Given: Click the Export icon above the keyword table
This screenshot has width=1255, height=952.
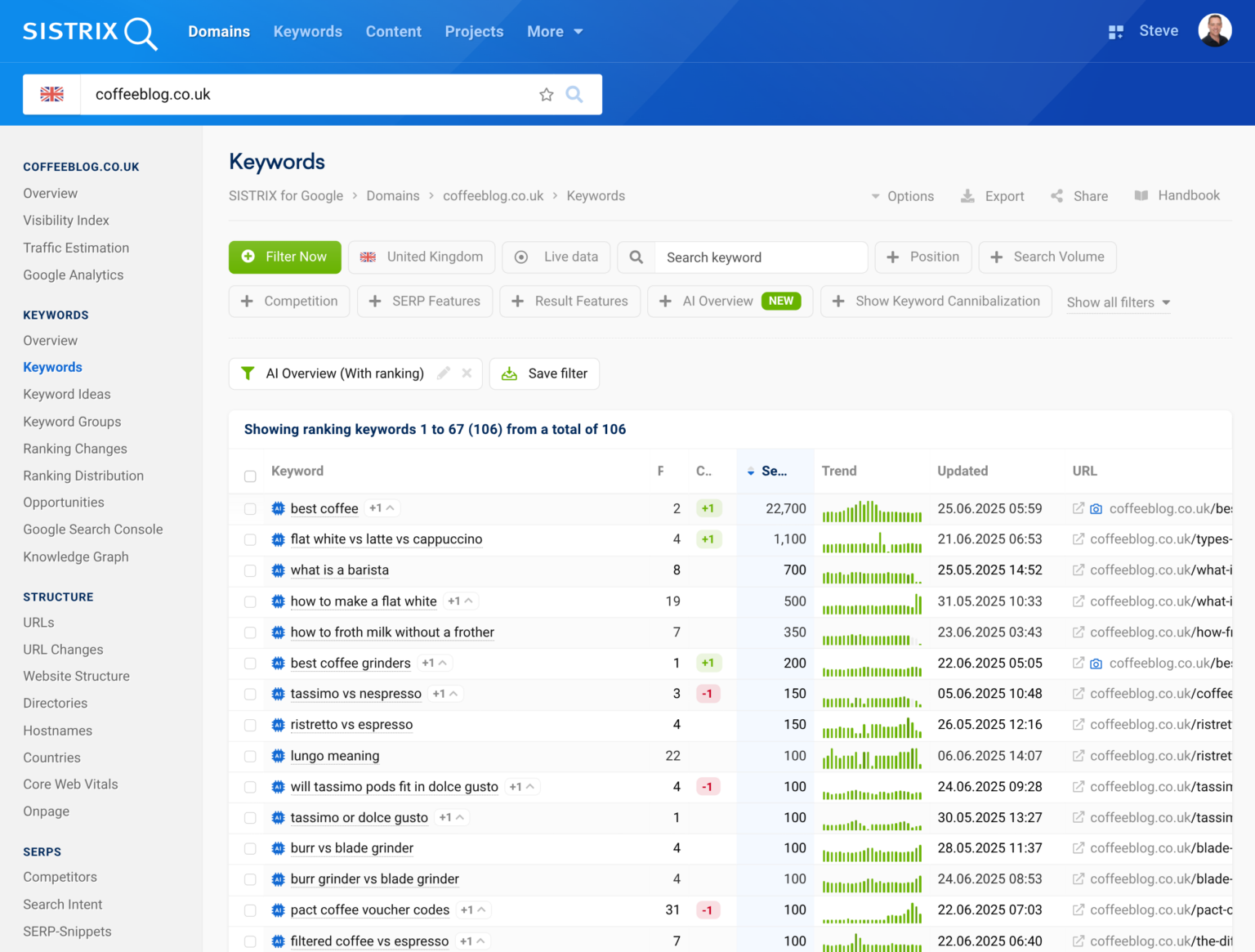Looking at the screenshot, I should point(968,196).
